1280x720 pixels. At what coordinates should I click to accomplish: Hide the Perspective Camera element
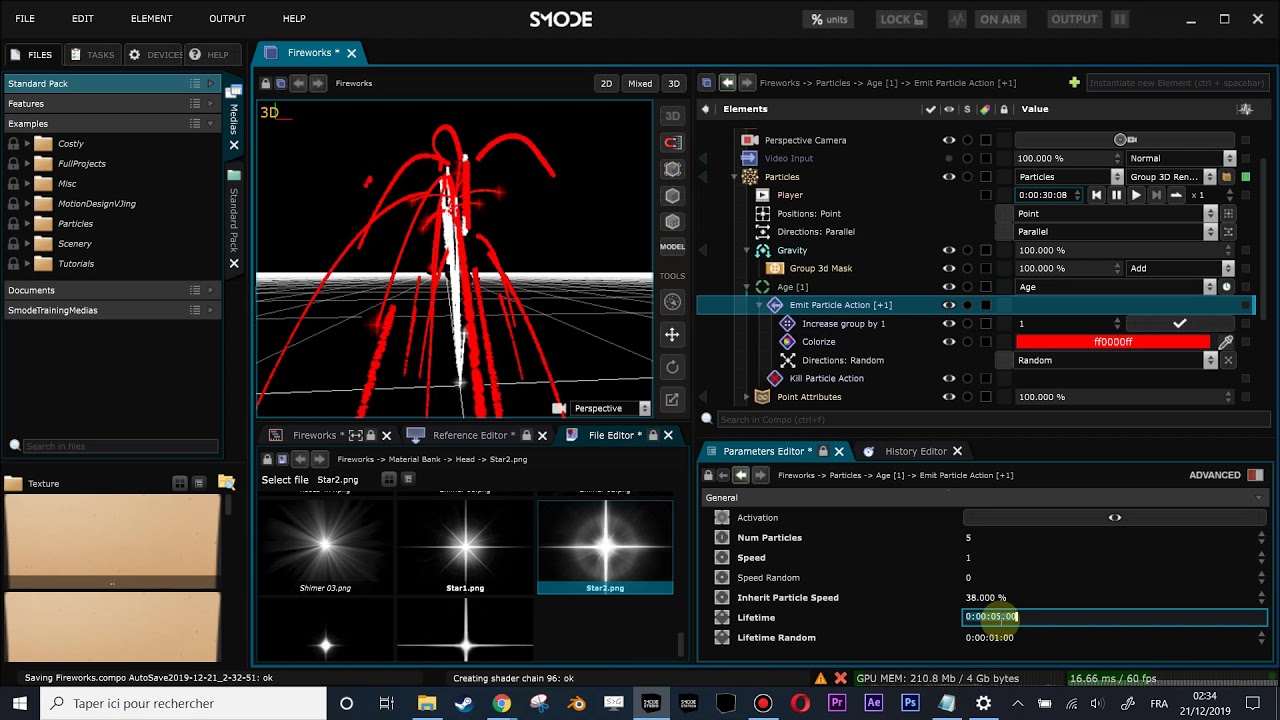pos(949,140)
